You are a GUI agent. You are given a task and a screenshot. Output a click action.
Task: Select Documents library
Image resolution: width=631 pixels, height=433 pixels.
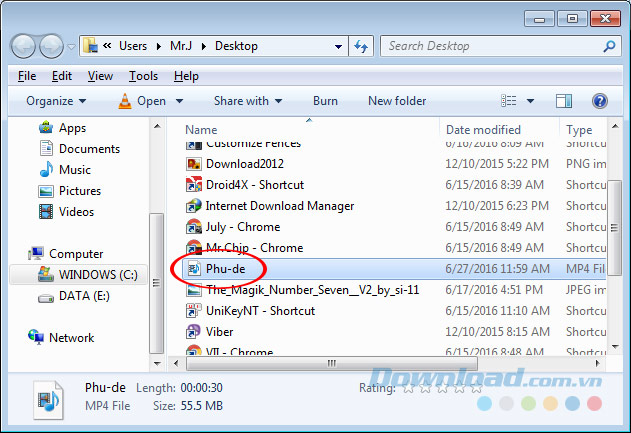(79, 148)
